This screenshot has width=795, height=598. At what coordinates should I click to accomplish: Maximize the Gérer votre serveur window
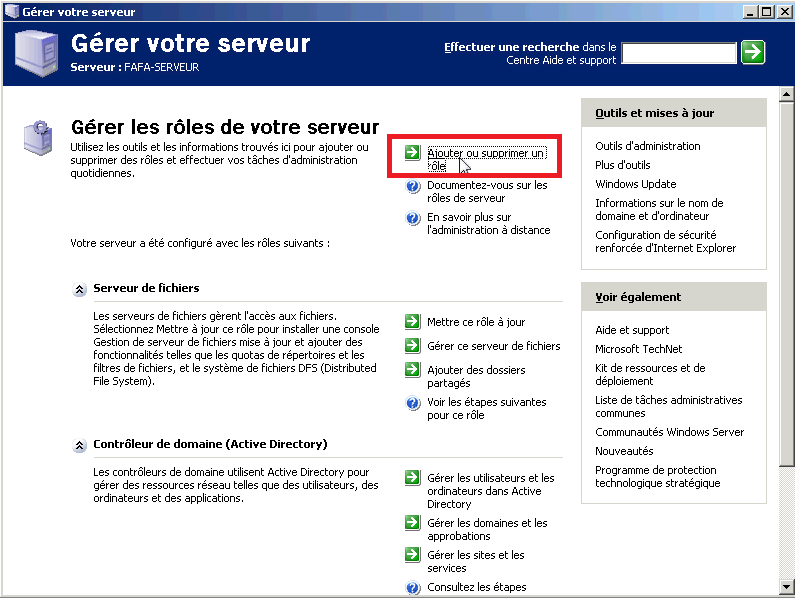click(x=767, y=11)
